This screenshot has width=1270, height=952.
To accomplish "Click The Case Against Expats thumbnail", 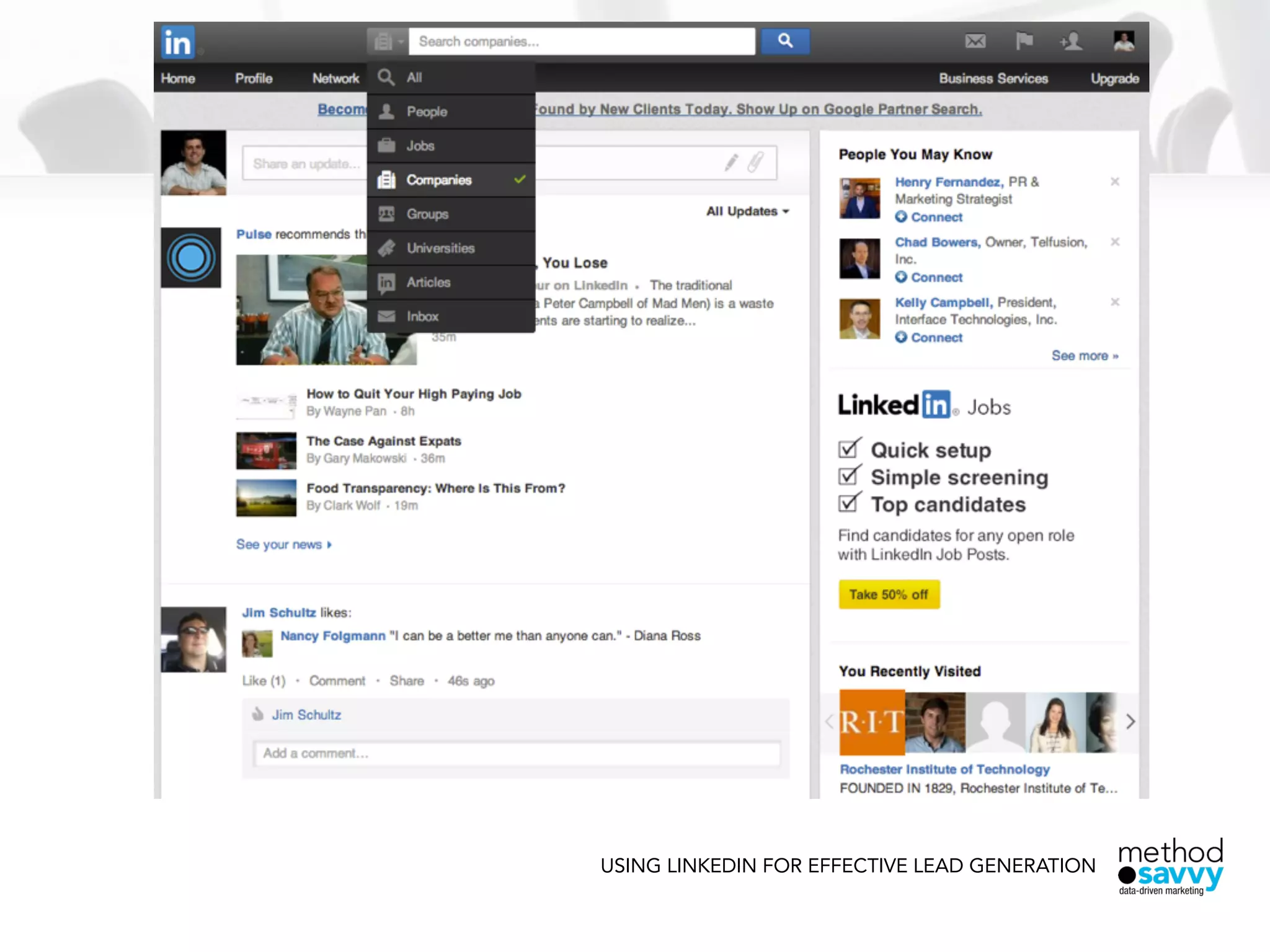I will (x=266, y=451).
